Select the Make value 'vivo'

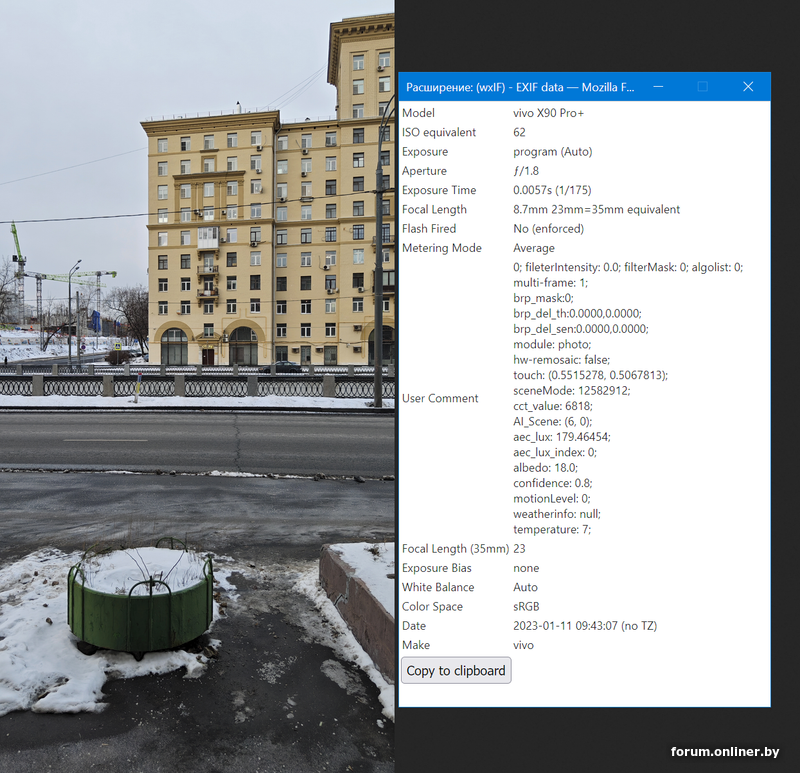pyautogui.click(x=523, y=645)
